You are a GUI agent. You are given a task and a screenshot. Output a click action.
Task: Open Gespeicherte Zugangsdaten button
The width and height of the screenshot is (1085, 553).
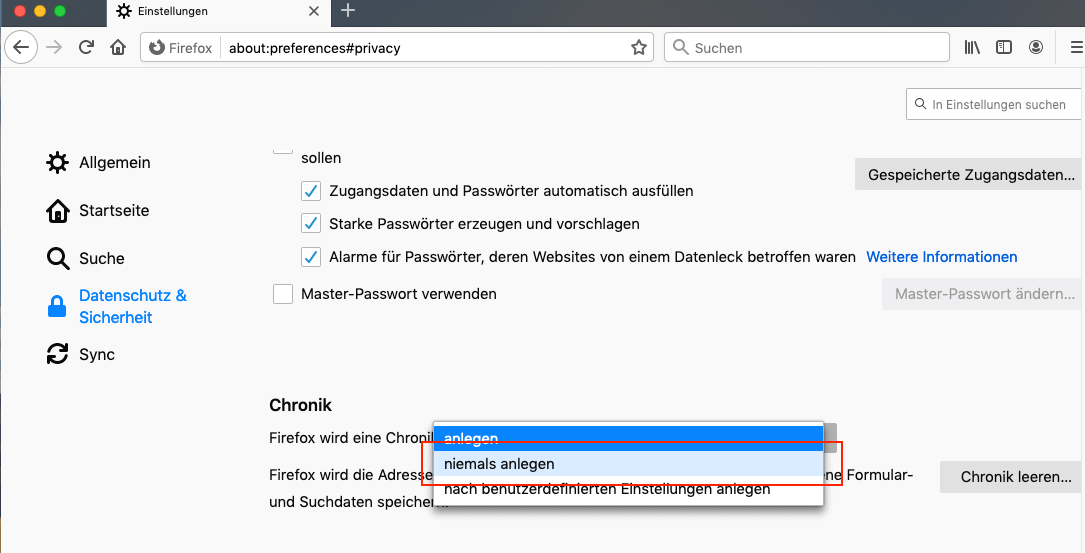[970, 174]
